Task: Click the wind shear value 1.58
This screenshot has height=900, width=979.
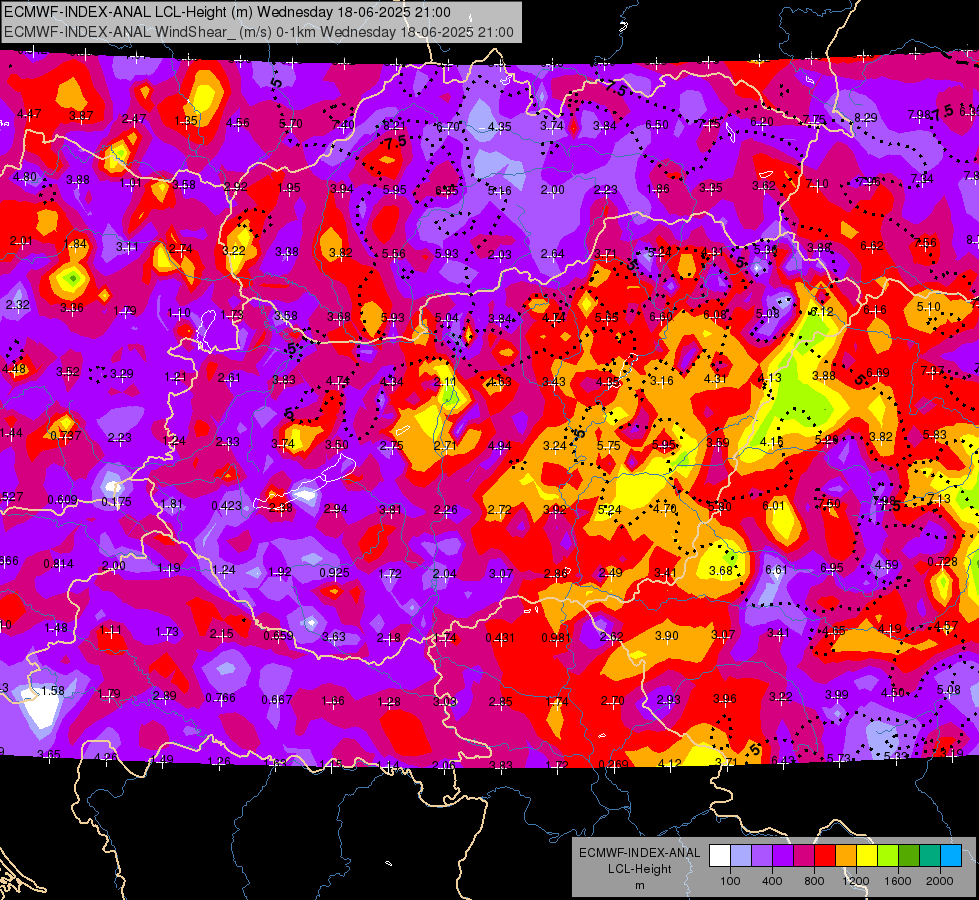Action: pyautogui.click(x=53, y=691)
